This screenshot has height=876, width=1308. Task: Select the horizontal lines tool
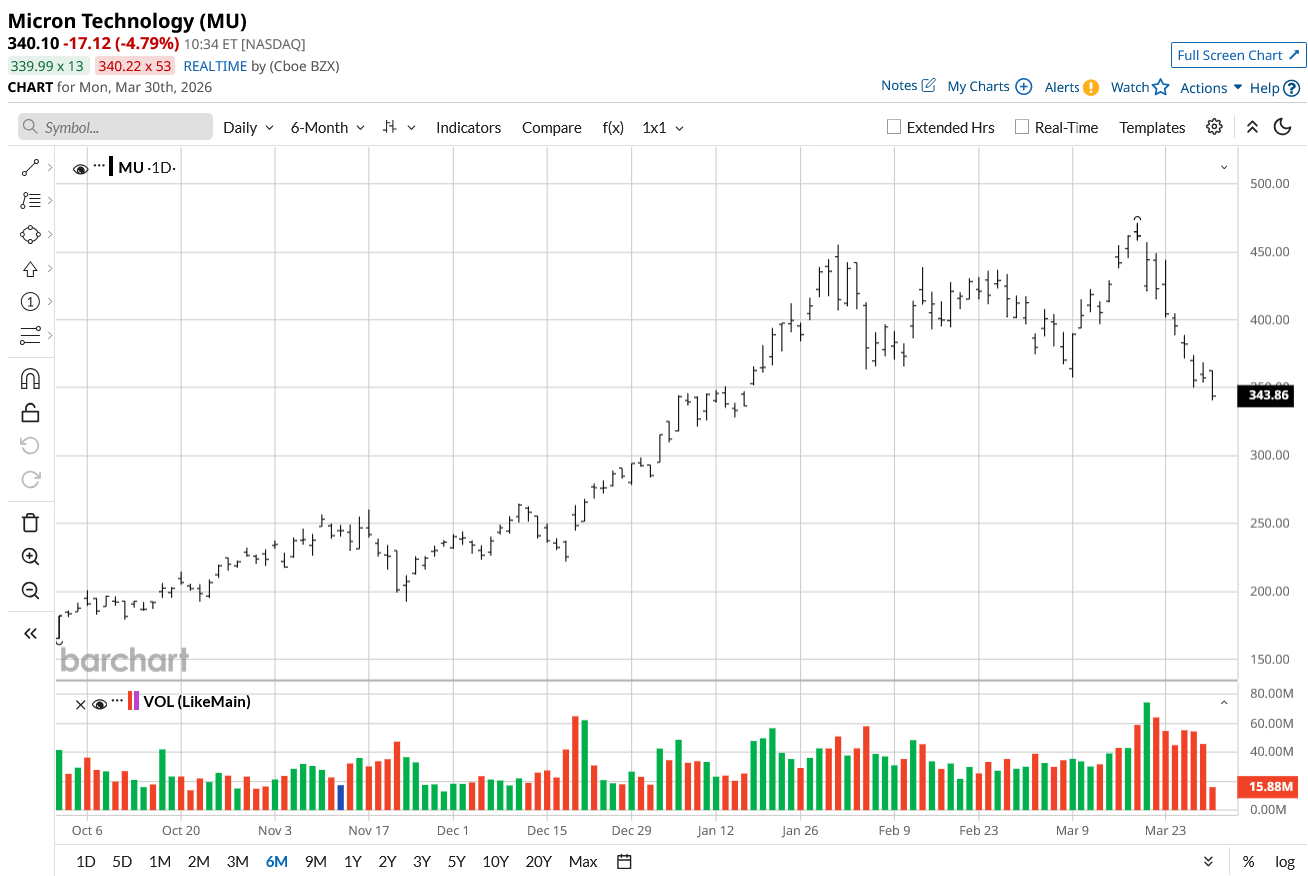pos(30,335)
